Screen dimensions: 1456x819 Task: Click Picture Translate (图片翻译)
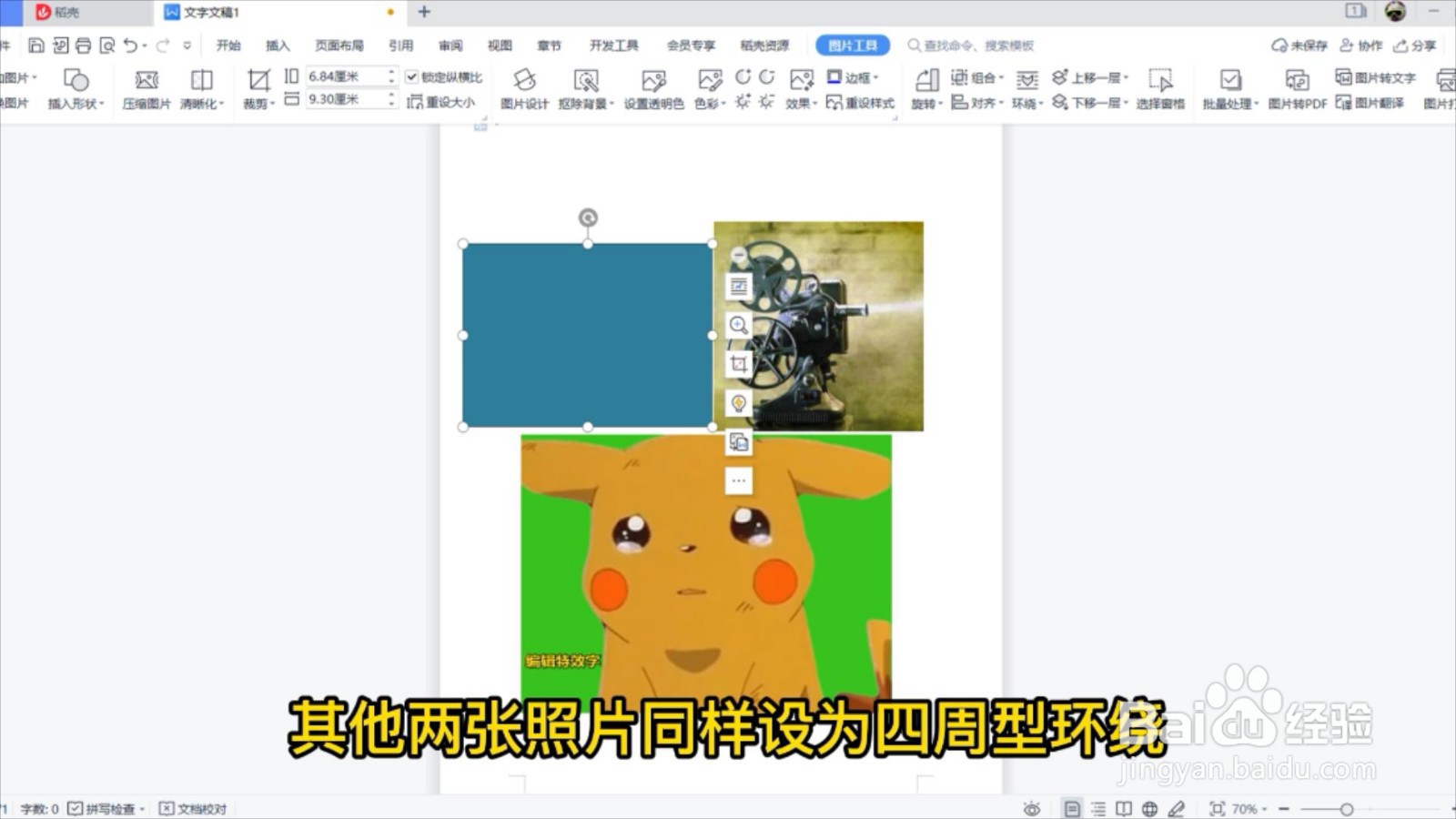[1370, 103]
